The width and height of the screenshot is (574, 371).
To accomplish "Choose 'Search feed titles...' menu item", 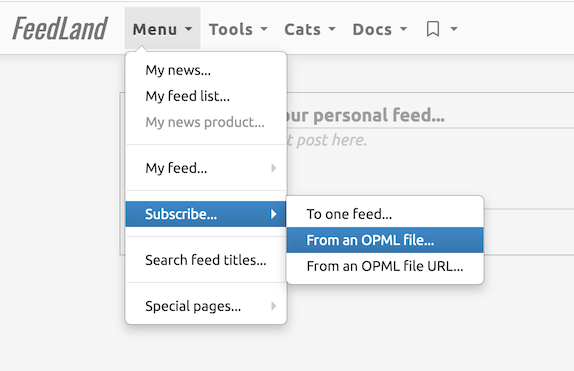I will [206, 260].
